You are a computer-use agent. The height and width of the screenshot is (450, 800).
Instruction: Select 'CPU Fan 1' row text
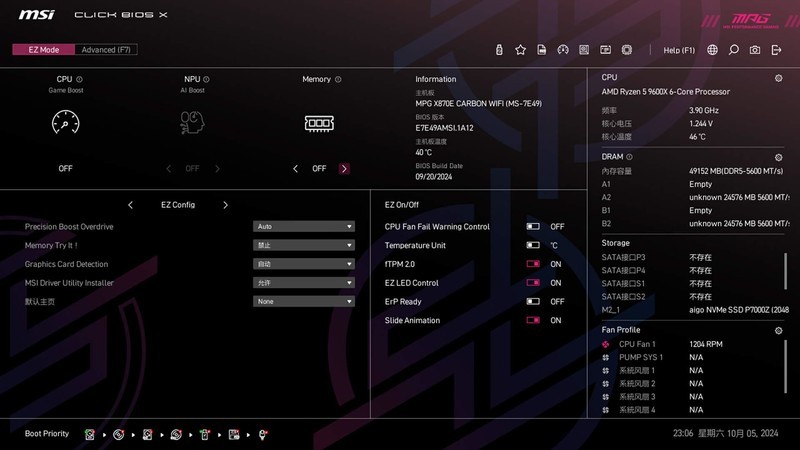(x=637, y=344)
